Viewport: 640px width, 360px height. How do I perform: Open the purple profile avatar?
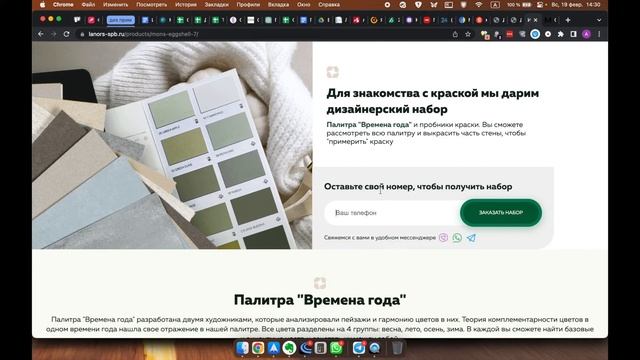(586, 34)
